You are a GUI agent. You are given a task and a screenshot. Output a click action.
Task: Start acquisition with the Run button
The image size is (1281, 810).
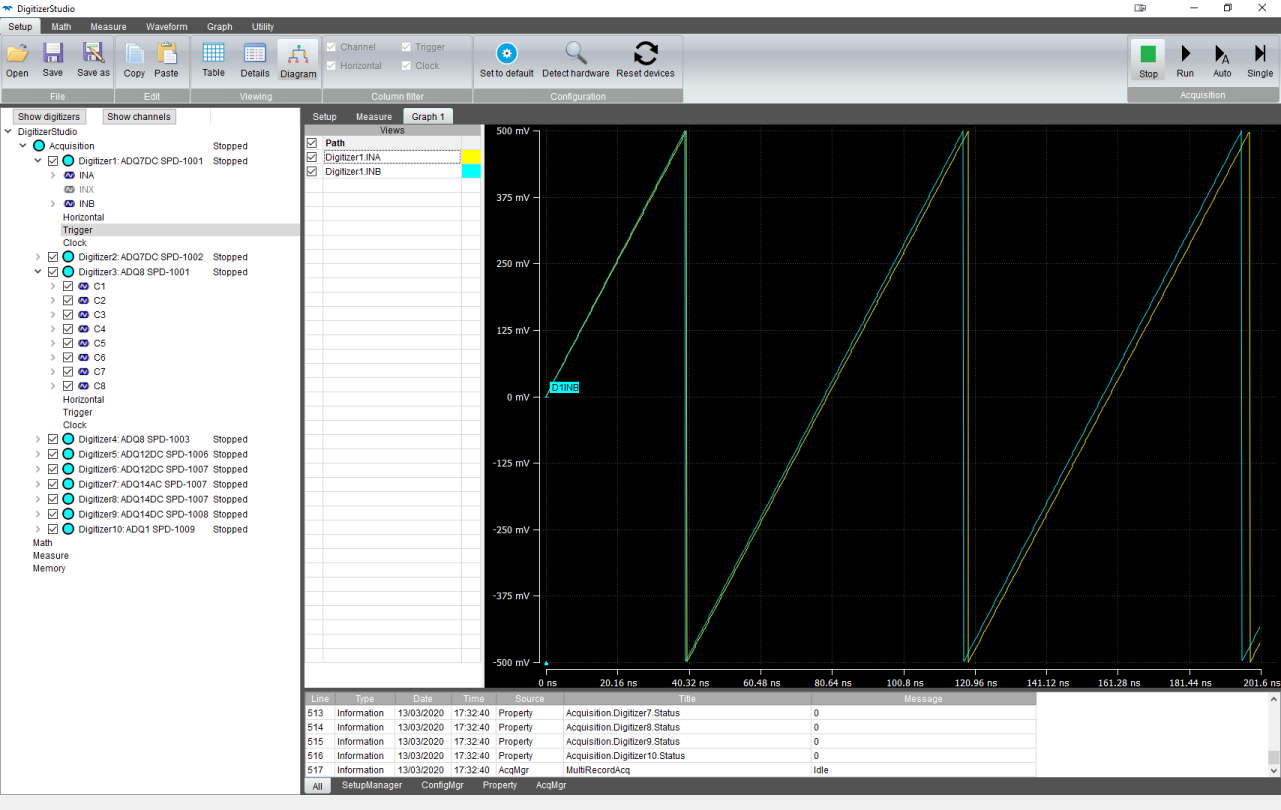pyautogui.click(x=1185, y=54)
